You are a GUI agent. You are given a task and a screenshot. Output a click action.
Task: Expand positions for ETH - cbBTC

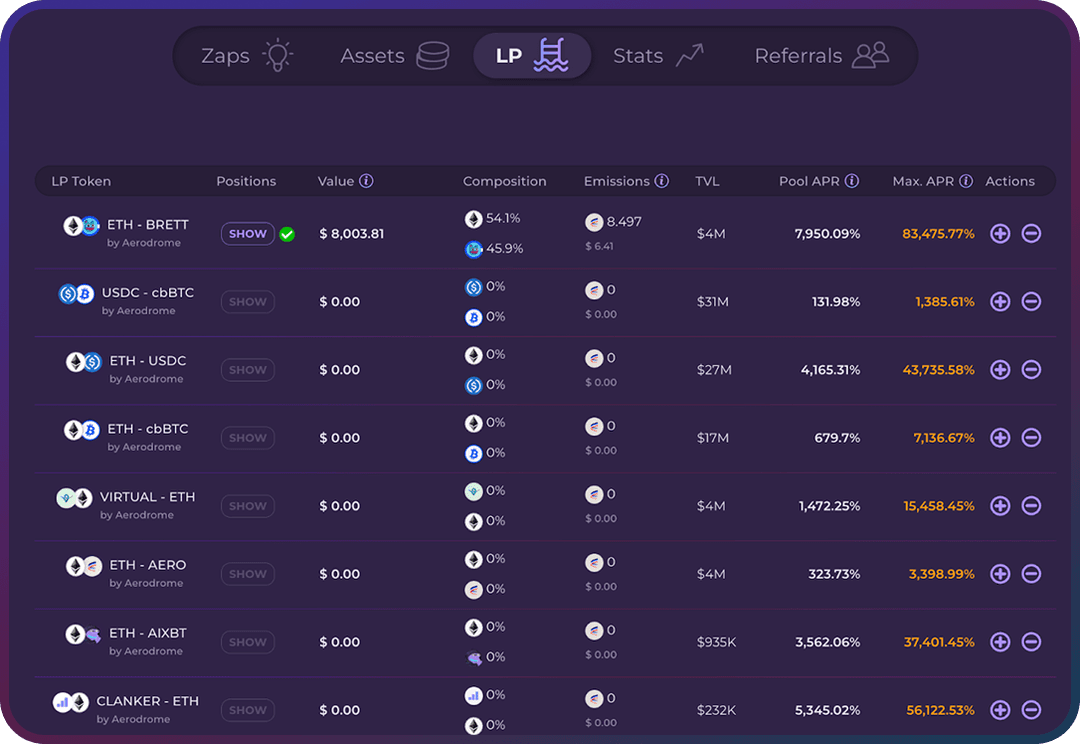point(247,438)
